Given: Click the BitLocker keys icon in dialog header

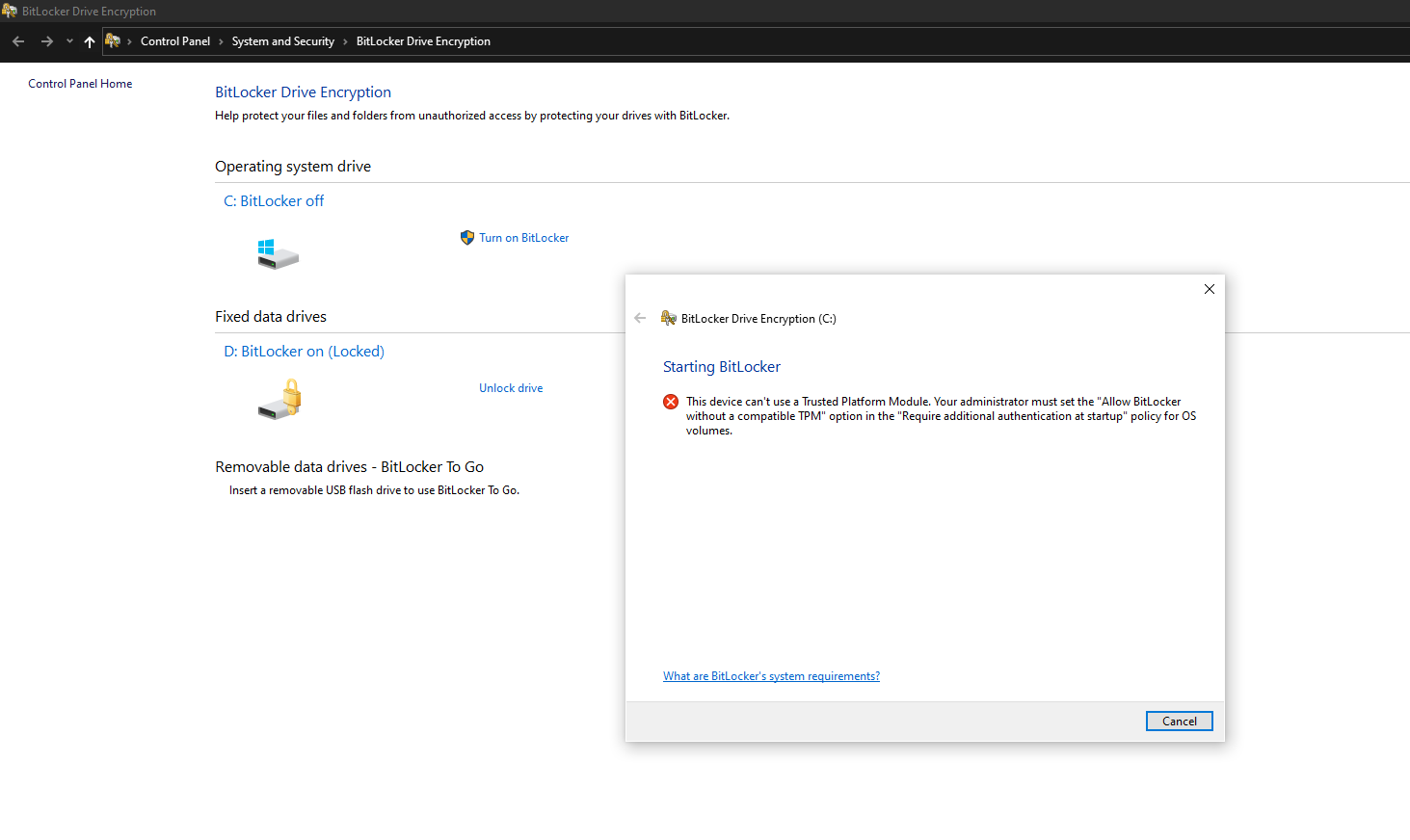Looking at the screenshot, I should 669,318.
